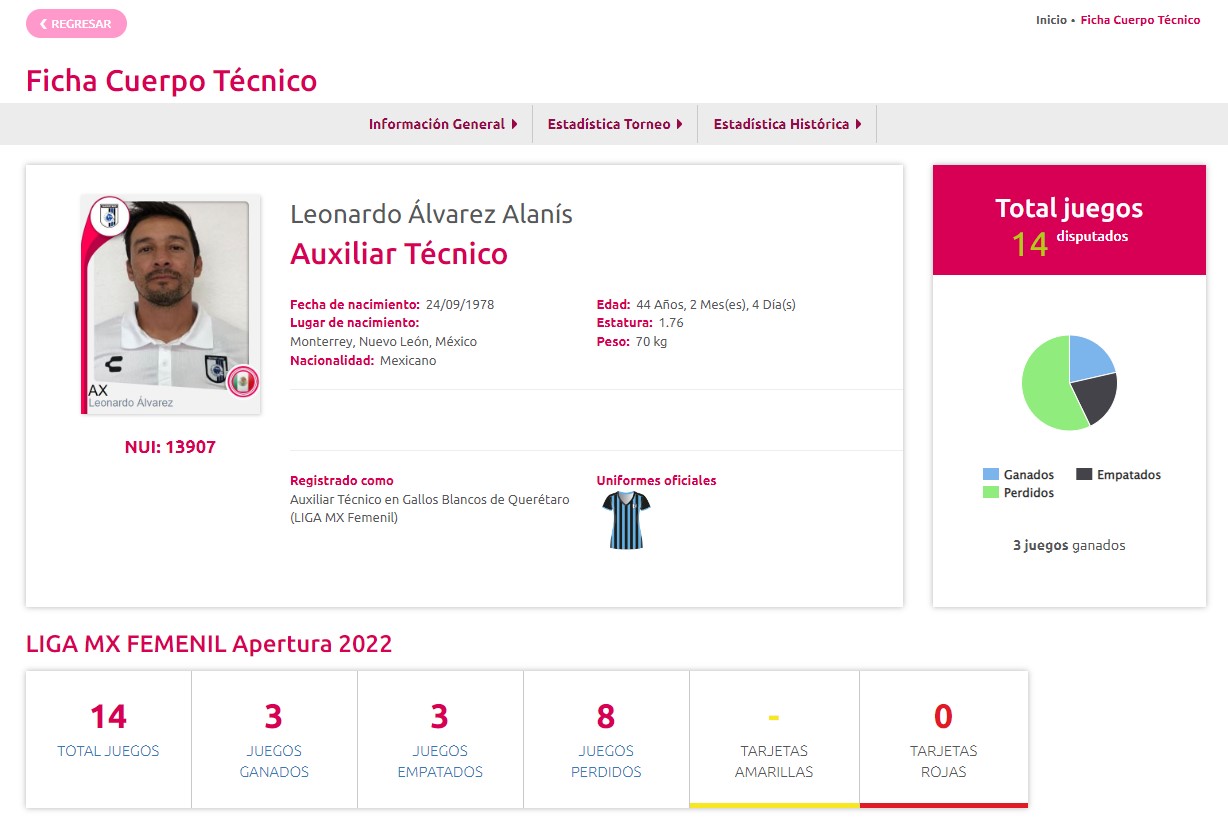The image size is (1228, 836).
Task: Click the TOTAL JUEGOS 14 stat card
Action: click(x=108, y=739)
